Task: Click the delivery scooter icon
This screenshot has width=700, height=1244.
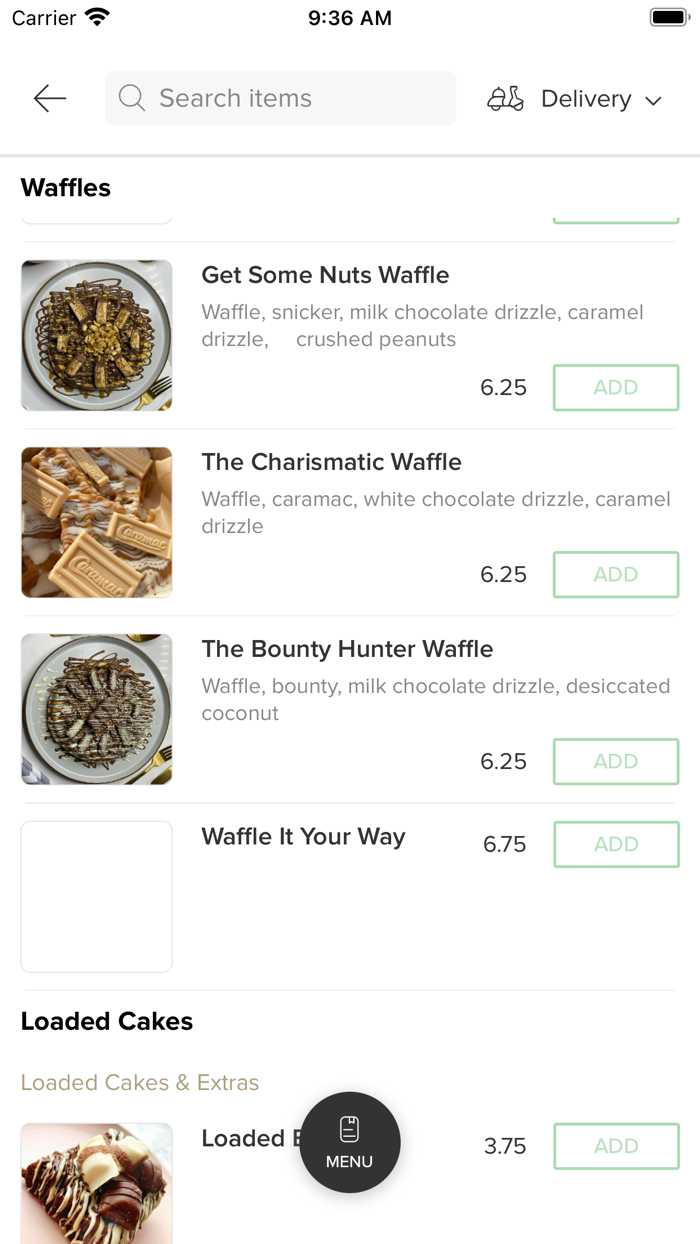Action: tap(505, 98)
